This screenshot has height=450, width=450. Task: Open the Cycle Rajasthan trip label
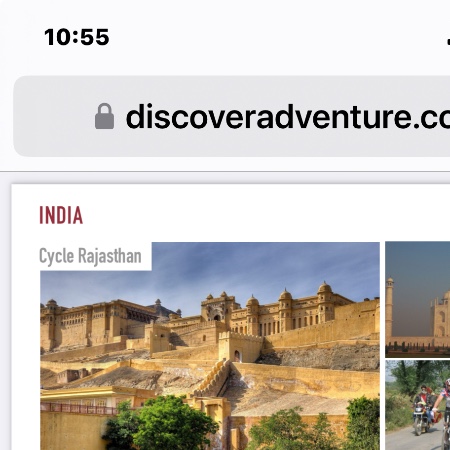point(90,256)
